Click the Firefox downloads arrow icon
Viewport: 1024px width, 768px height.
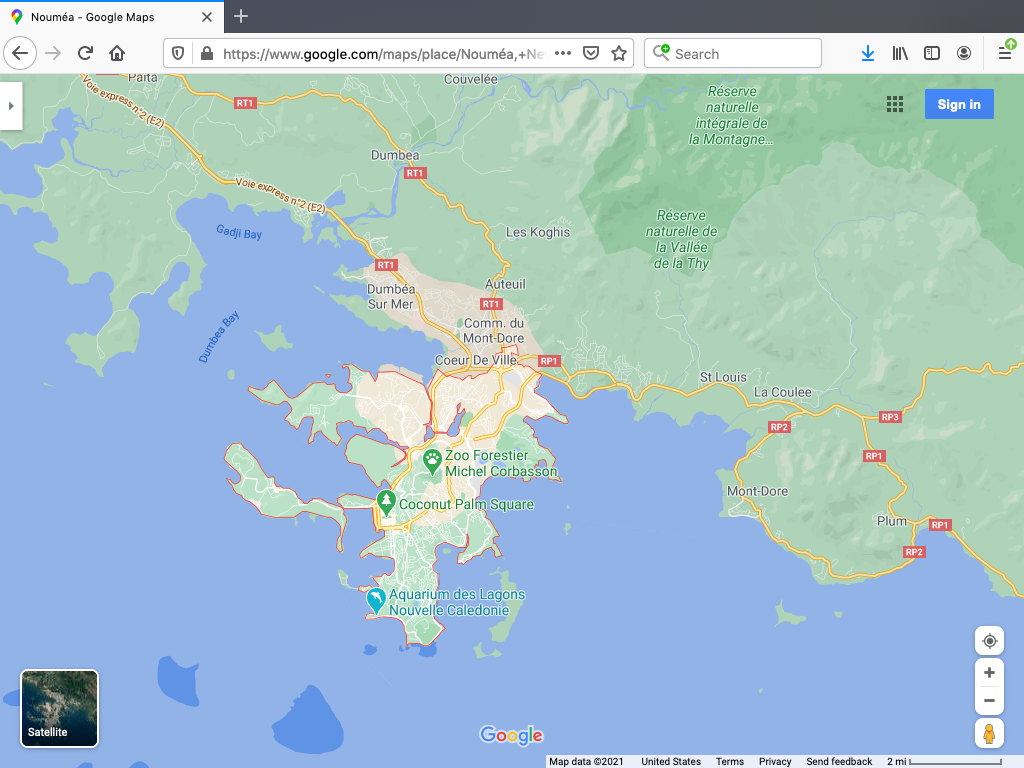point(867,53)
